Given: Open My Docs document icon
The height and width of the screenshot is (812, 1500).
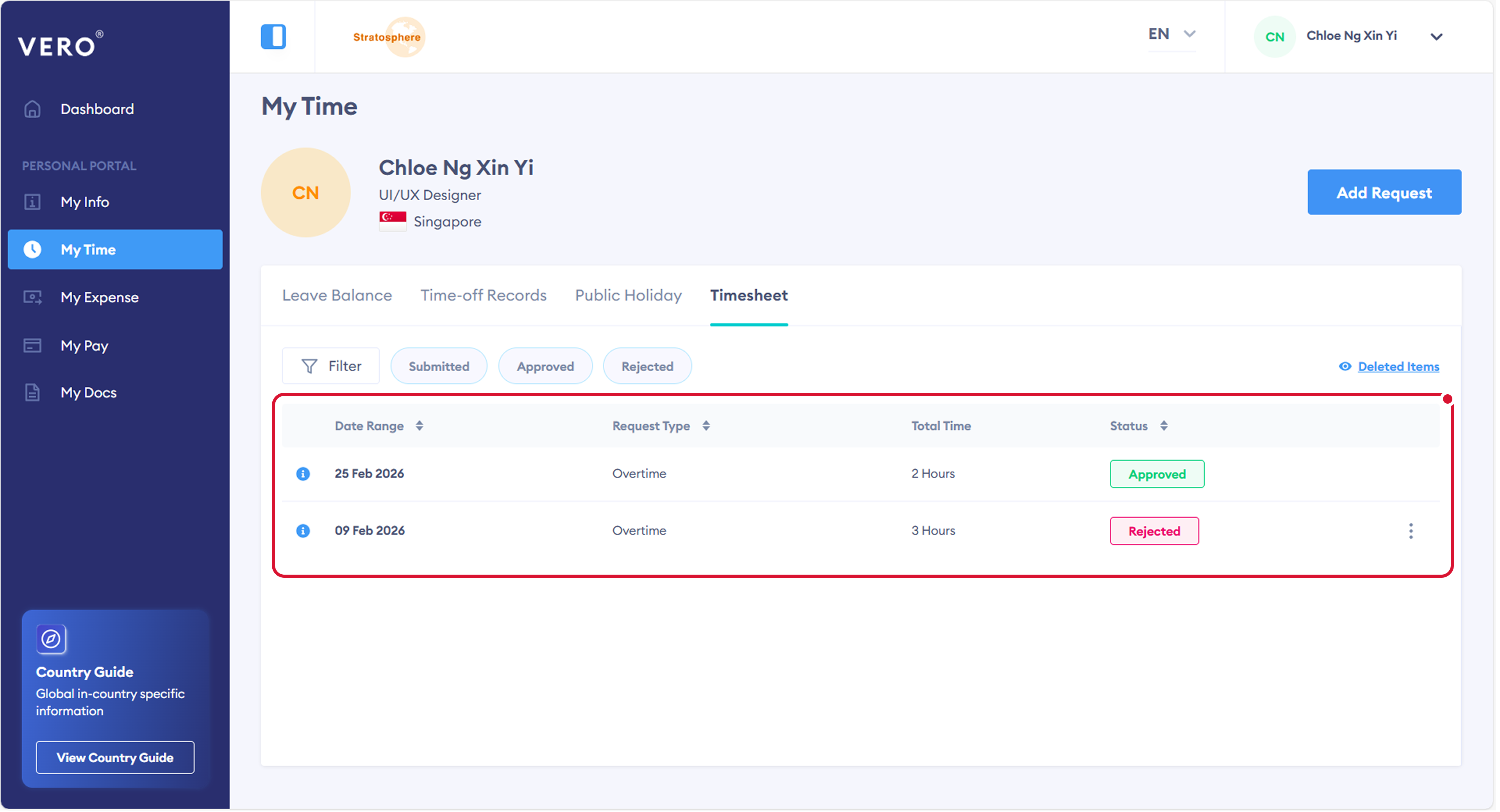Looking at the screenshot, I should click(32, 393).
